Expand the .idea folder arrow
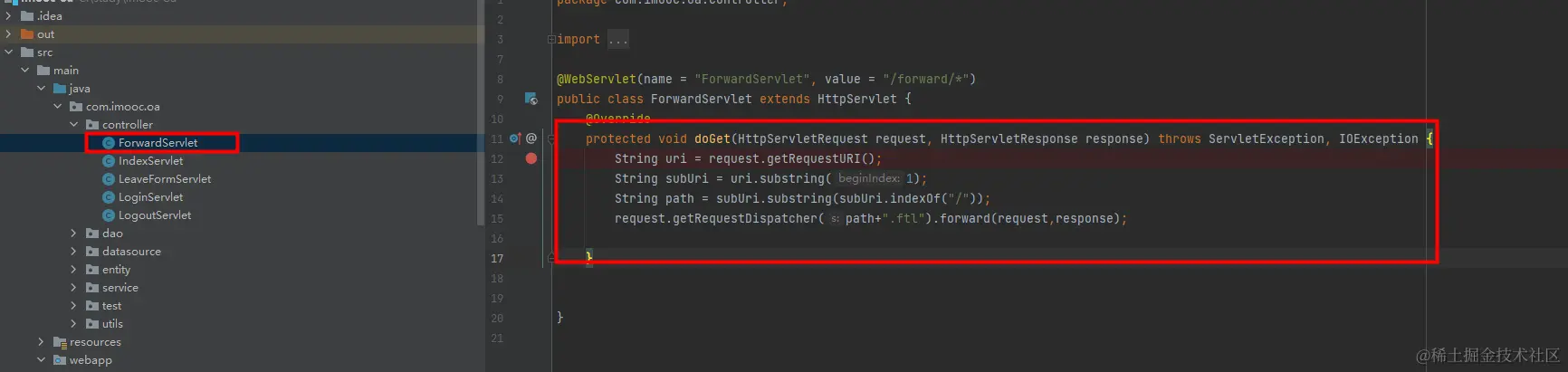Screen dimensions: 1568x372 pyautogui.click(x=8, y=16)
